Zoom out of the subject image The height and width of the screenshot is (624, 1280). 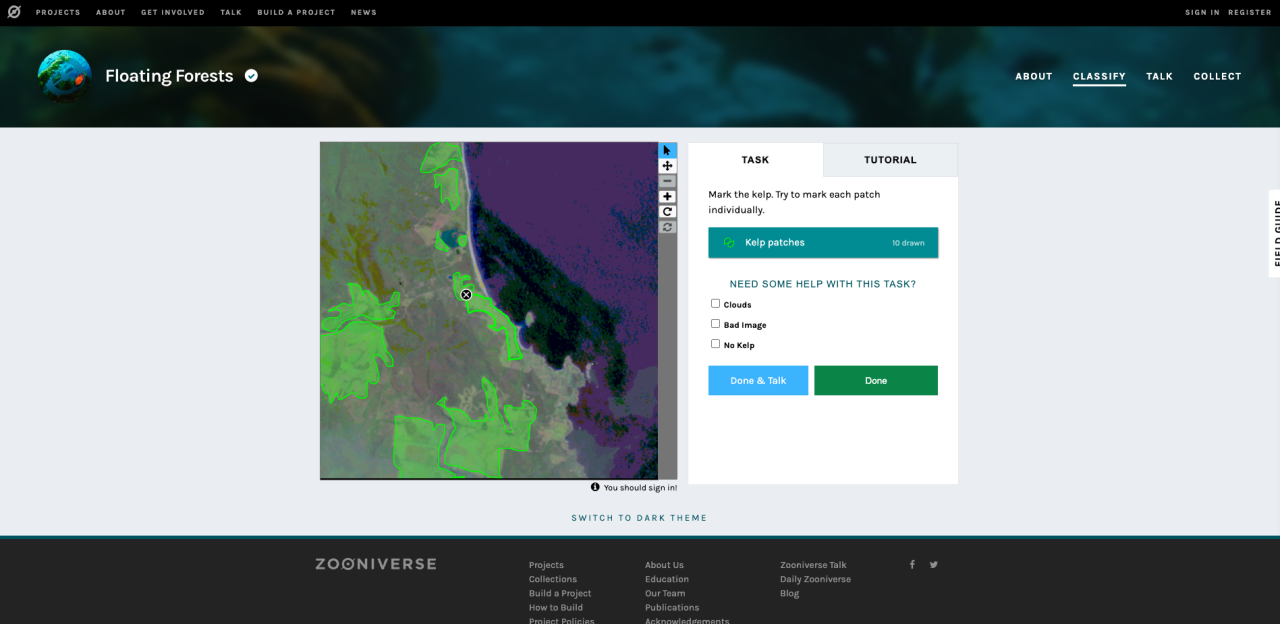click(x=667, y=181)
